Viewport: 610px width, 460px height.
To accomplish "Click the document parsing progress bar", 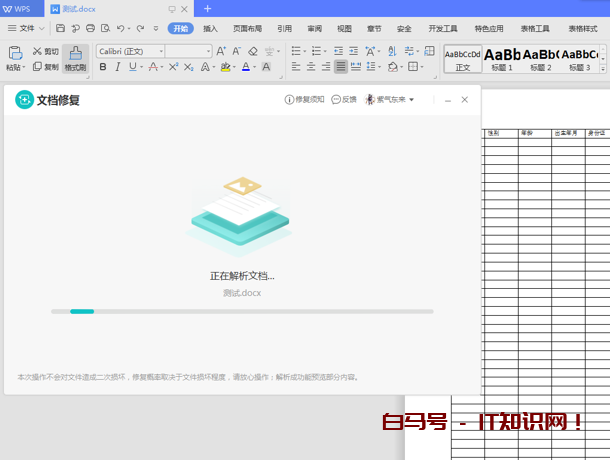I will point(242,311).
